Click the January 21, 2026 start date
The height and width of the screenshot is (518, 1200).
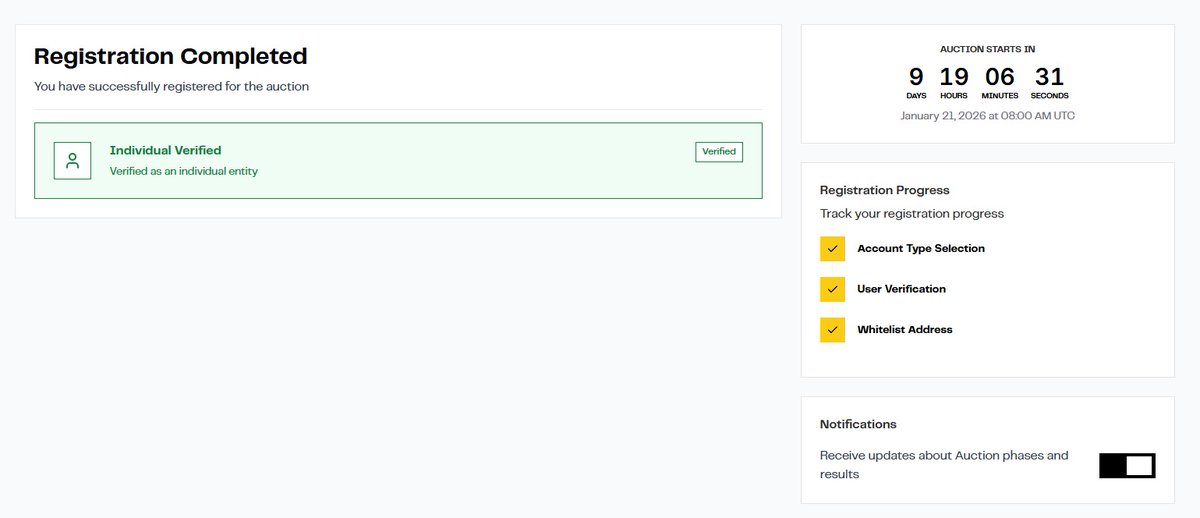tap(988, 116)
